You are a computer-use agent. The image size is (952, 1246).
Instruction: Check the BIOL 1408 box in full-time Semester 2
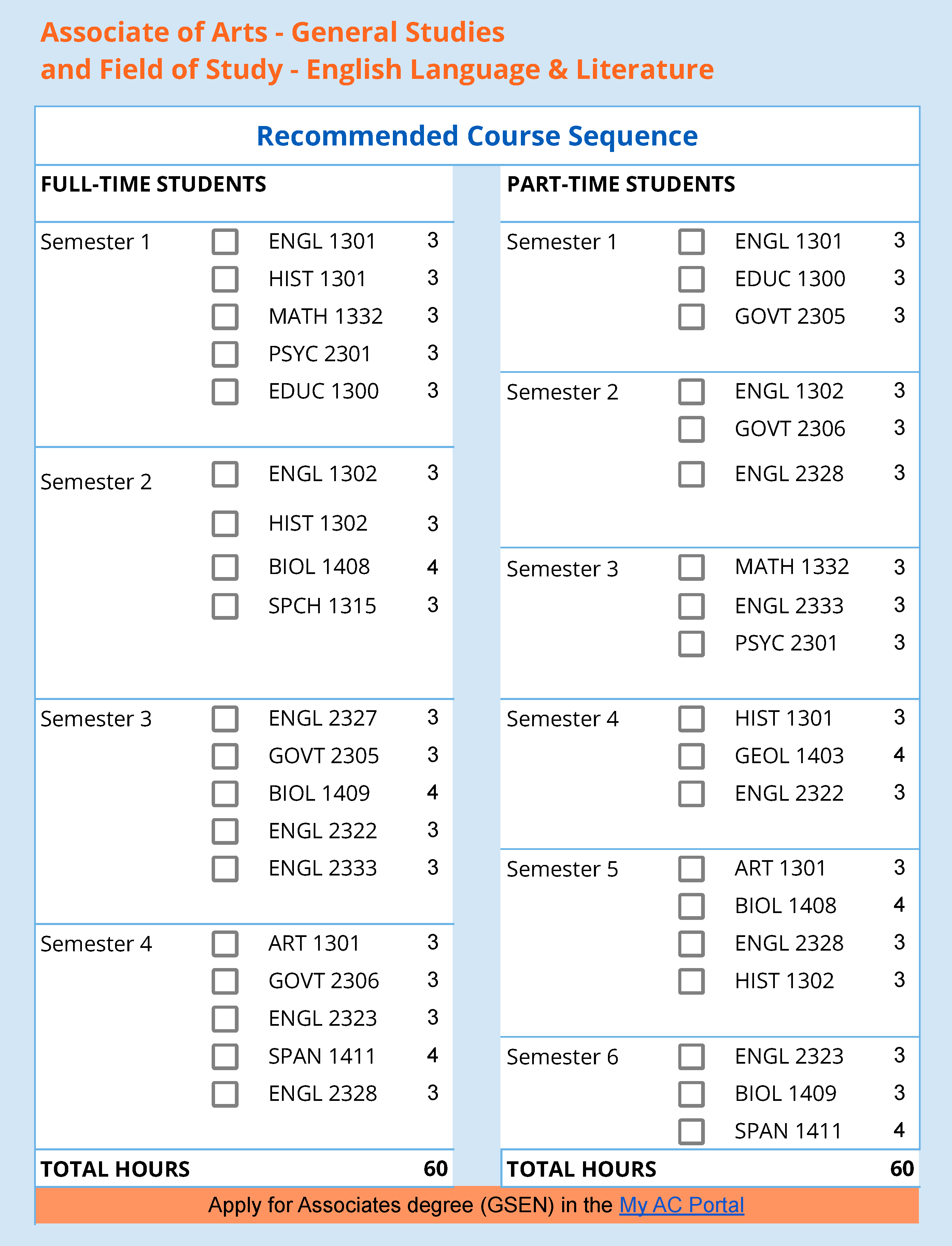point(225,568)
